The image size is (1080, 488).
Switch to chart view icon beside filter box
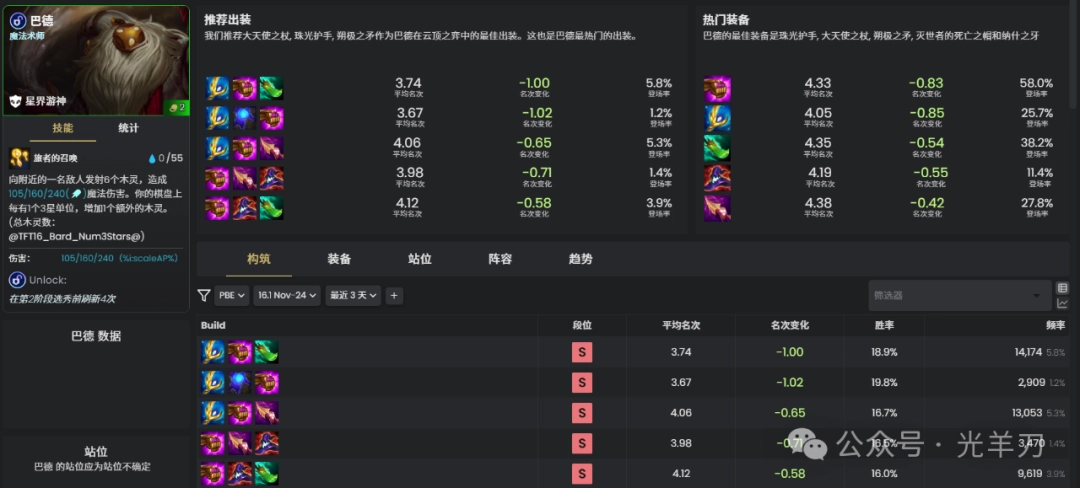point(1062,303)
